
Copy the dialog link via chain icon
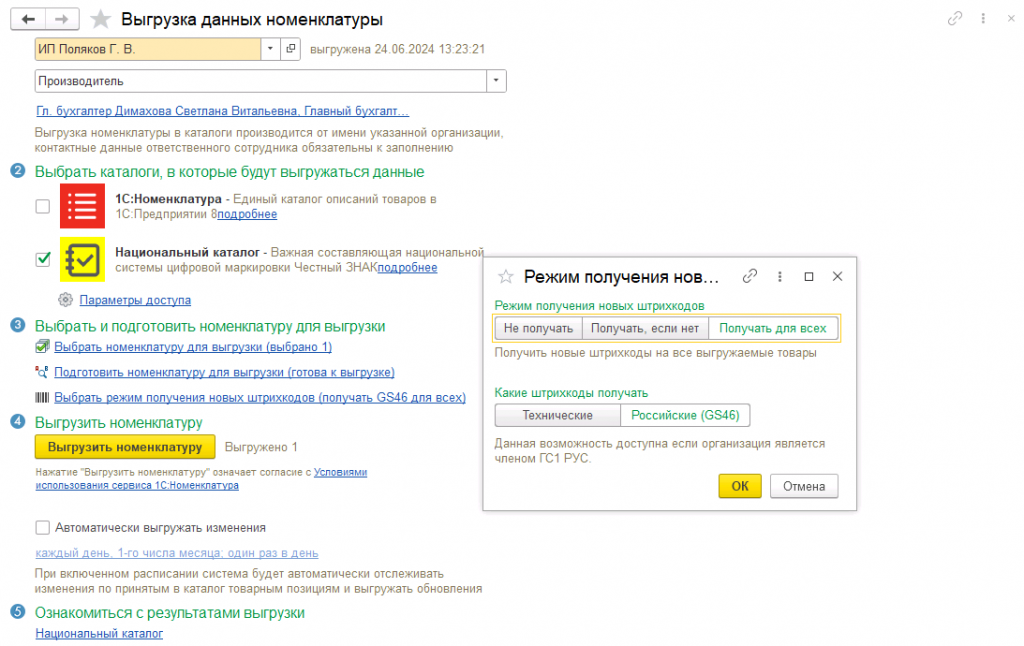tap(750, 277)
